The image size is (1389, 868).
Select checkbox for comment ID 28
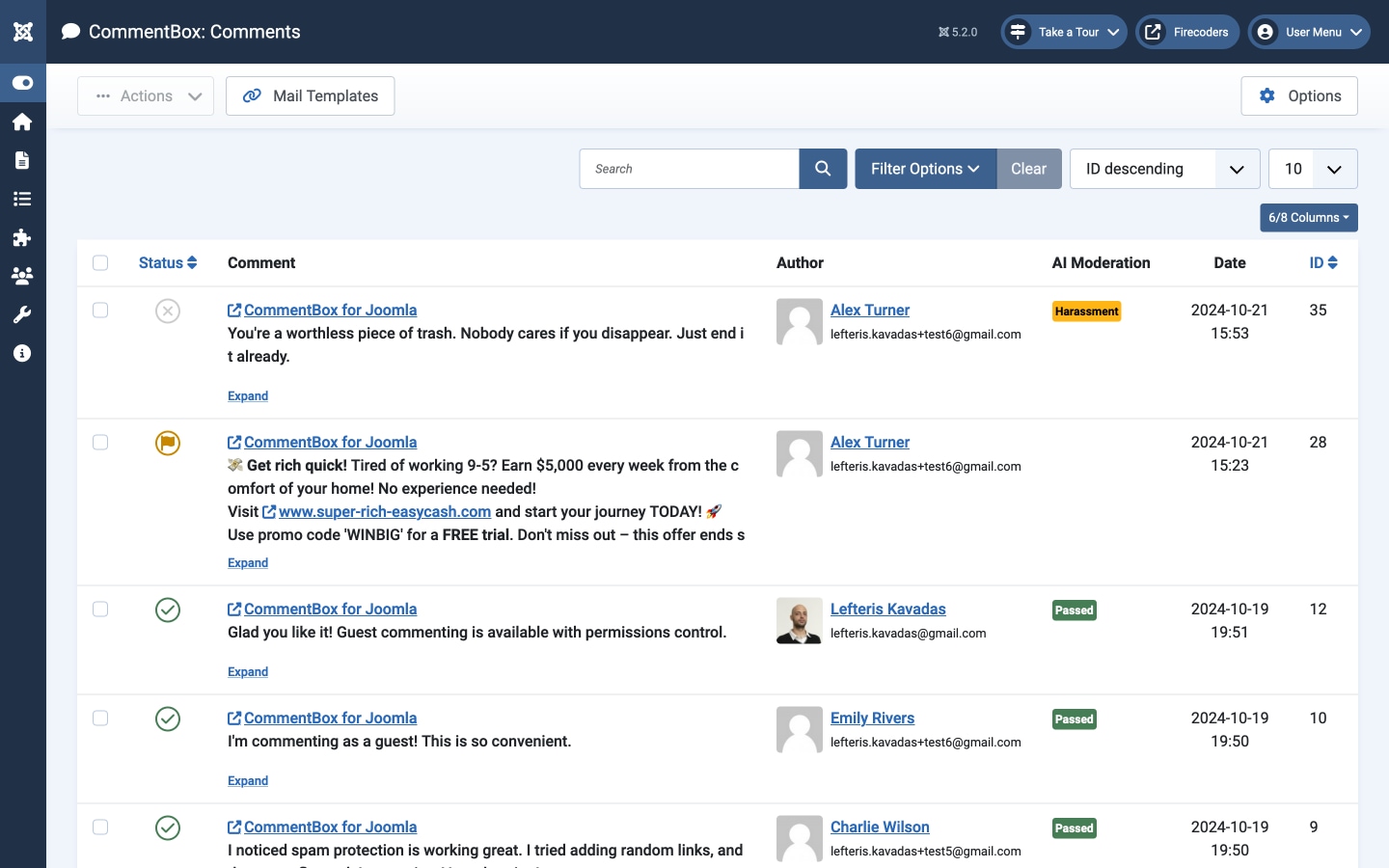pyautogui.click(x=100, y=443)
